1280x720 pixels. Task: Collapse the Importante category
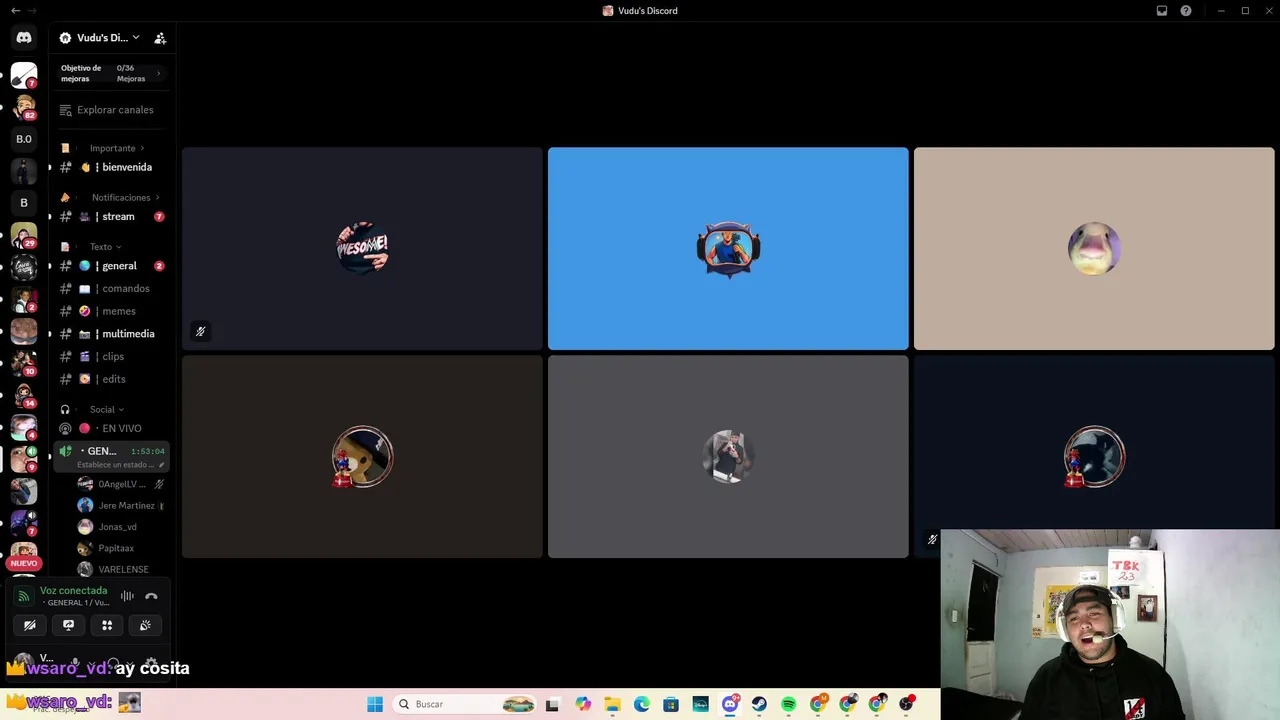(x=112, y=148)
